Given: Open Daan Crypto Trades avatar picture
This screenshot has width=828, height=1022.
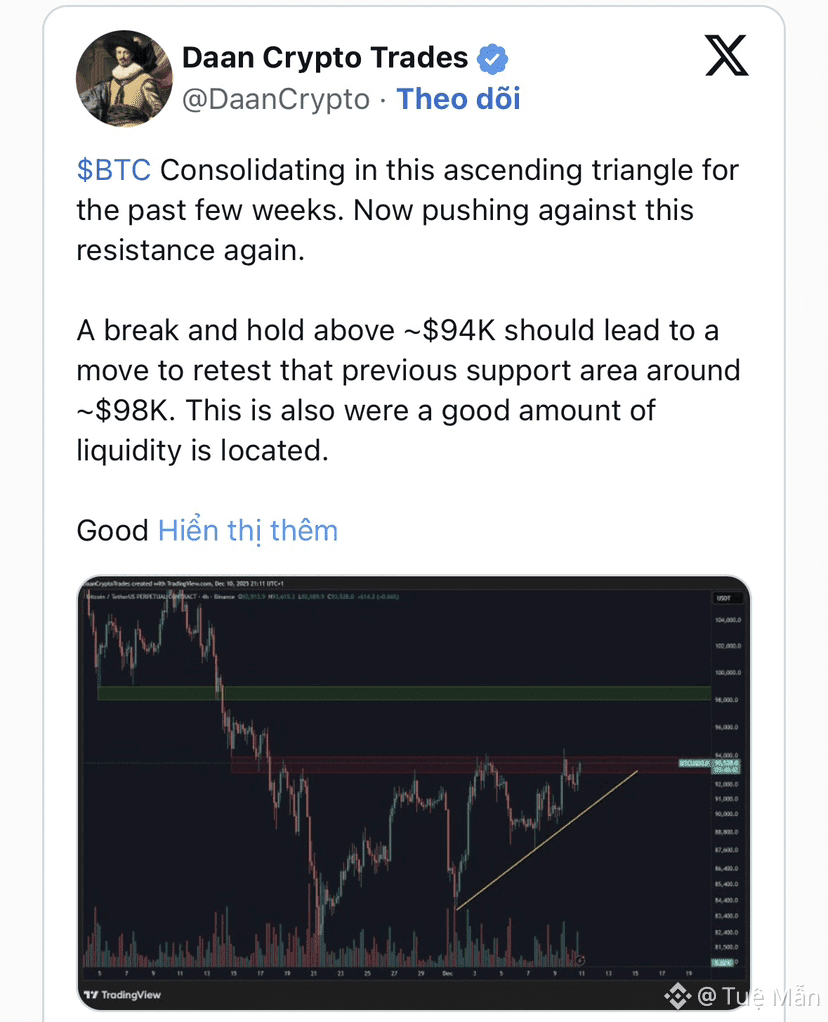Looking at the screenshot, I should point(124,78).
